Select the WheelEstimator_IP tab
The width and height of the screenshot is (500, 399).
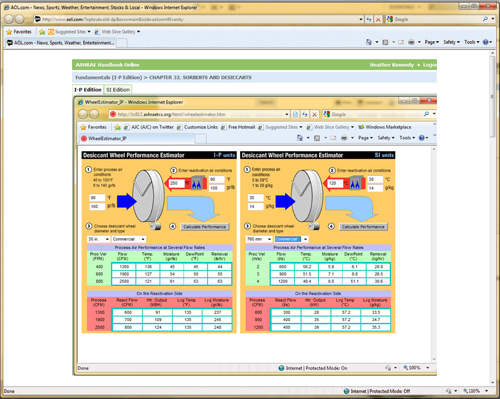coord(137,138)
